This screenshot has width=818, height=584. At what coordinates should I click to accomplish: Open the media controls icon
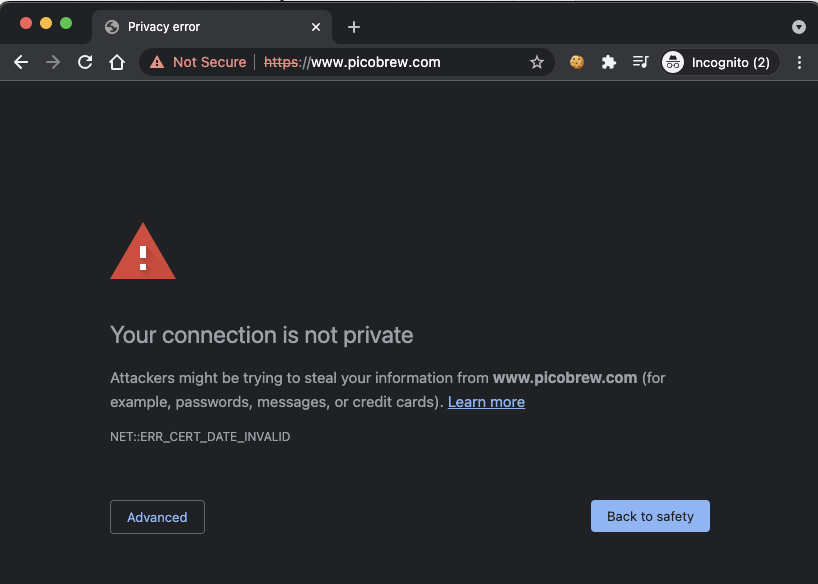[640, 63]
